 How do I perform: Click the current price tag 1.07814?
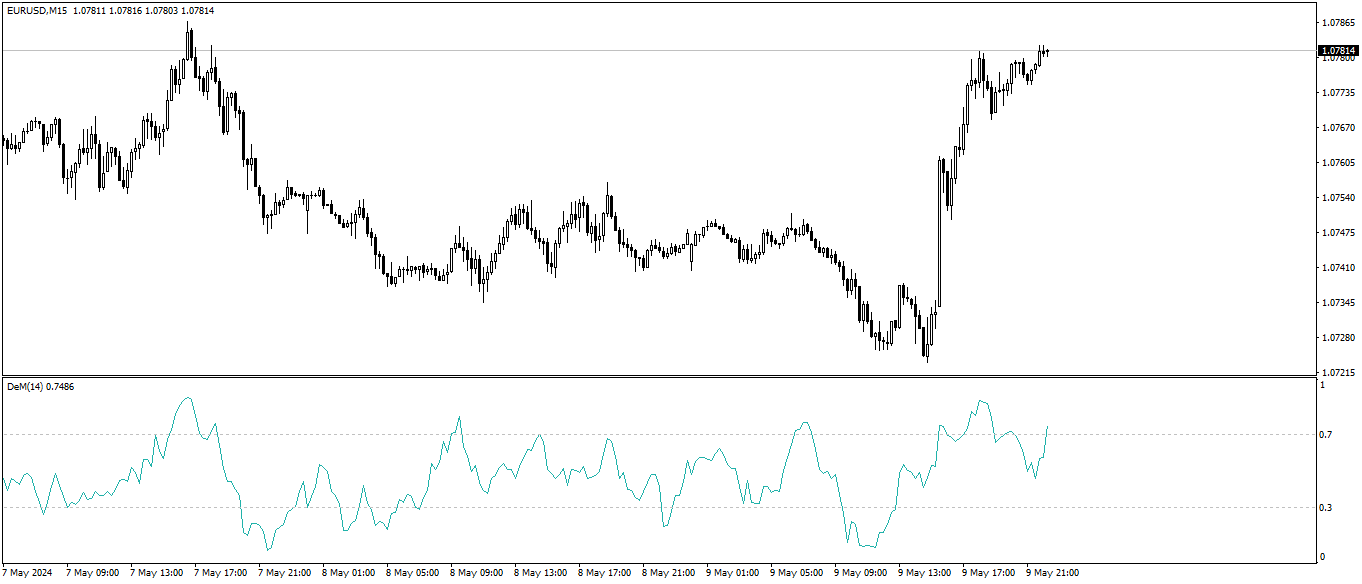(x=1338, y=50)
